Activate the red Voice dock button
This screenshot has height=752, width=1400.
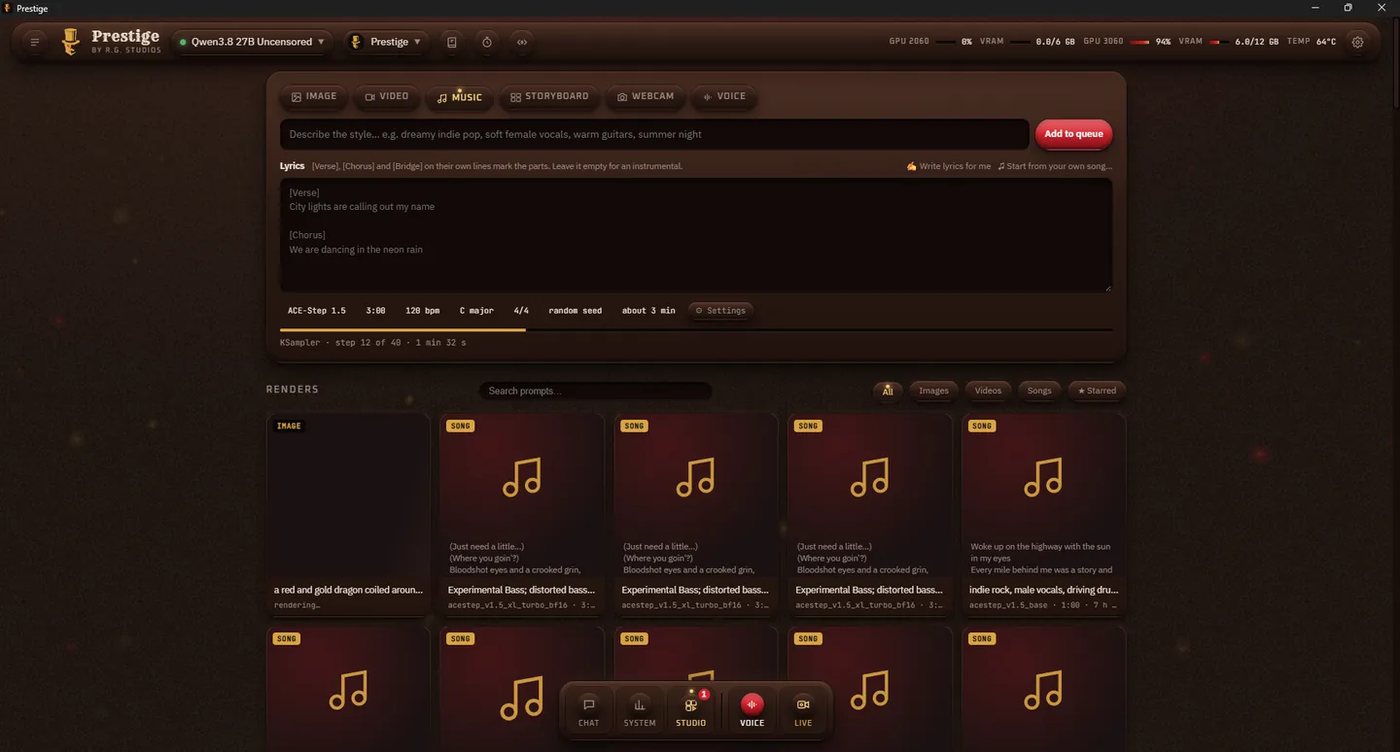click(752, 710)
